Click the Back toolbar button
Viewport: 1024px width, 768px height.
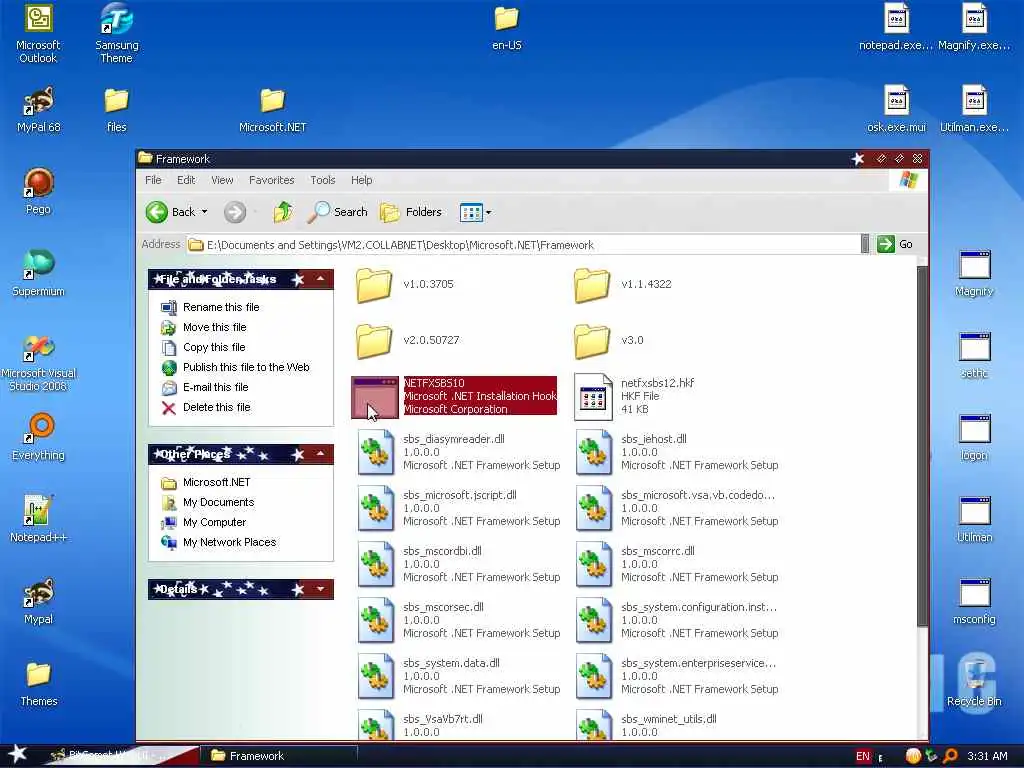coord(170,212)
